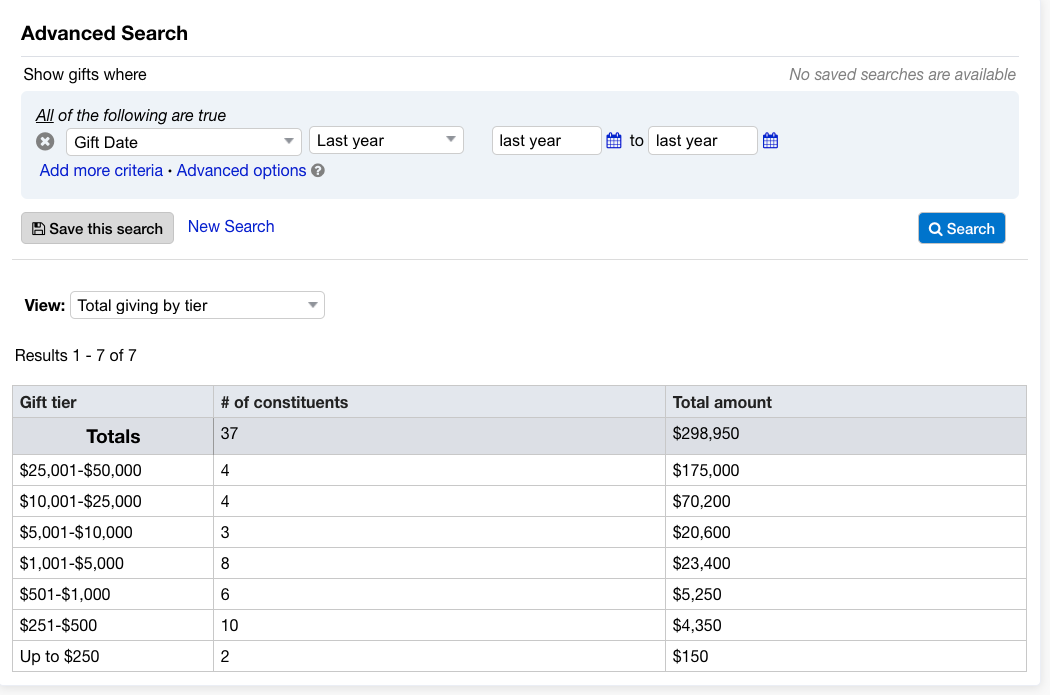Expand the Last year range dropdown

pyautogui.click(x=386, y=141)
